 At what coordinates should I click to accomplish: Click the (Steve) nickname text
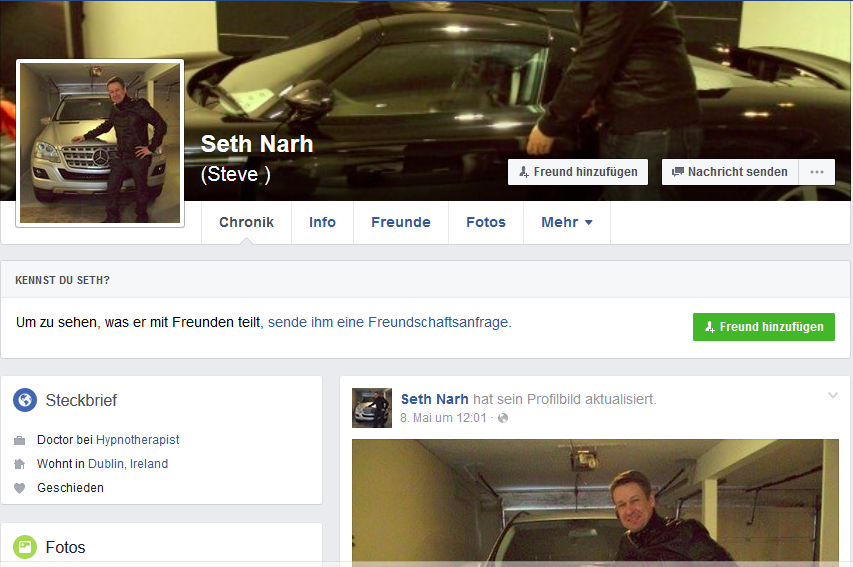pyautogui.click(x=236, y=174)
